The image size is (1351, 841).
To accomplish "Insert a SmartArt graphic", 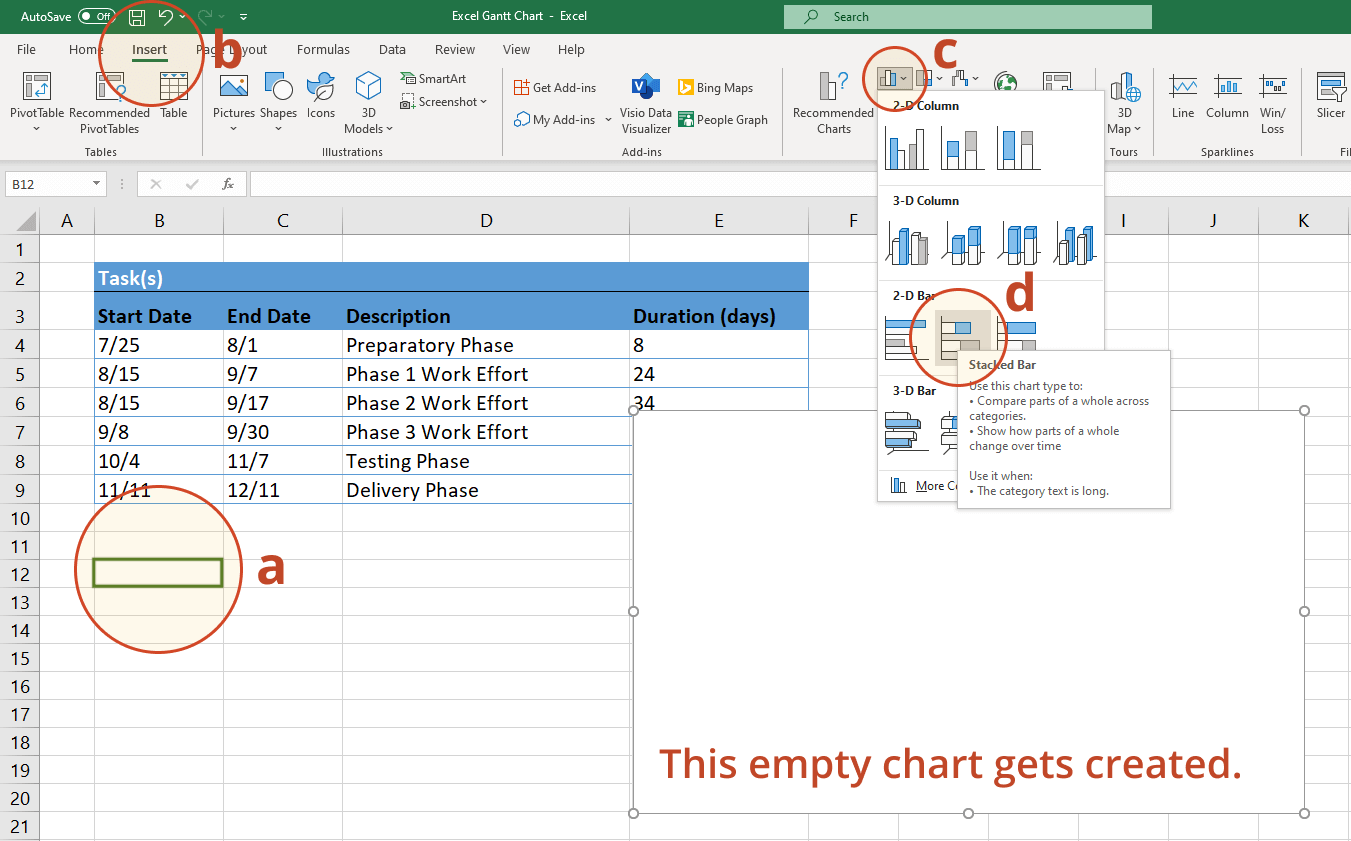I will coord(436,77).
